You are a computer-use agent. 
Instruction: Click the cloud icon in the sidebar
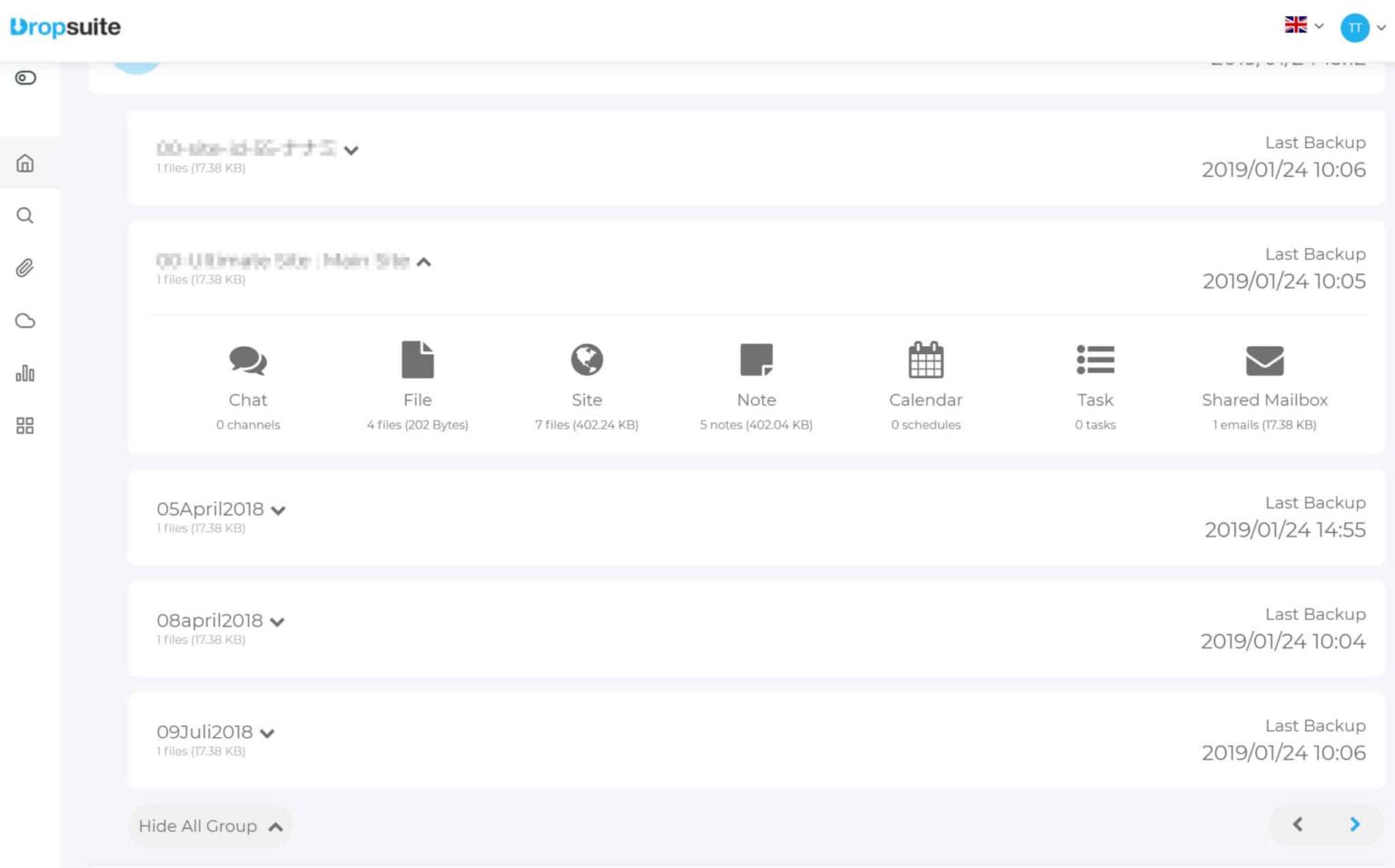click(25, 321)
